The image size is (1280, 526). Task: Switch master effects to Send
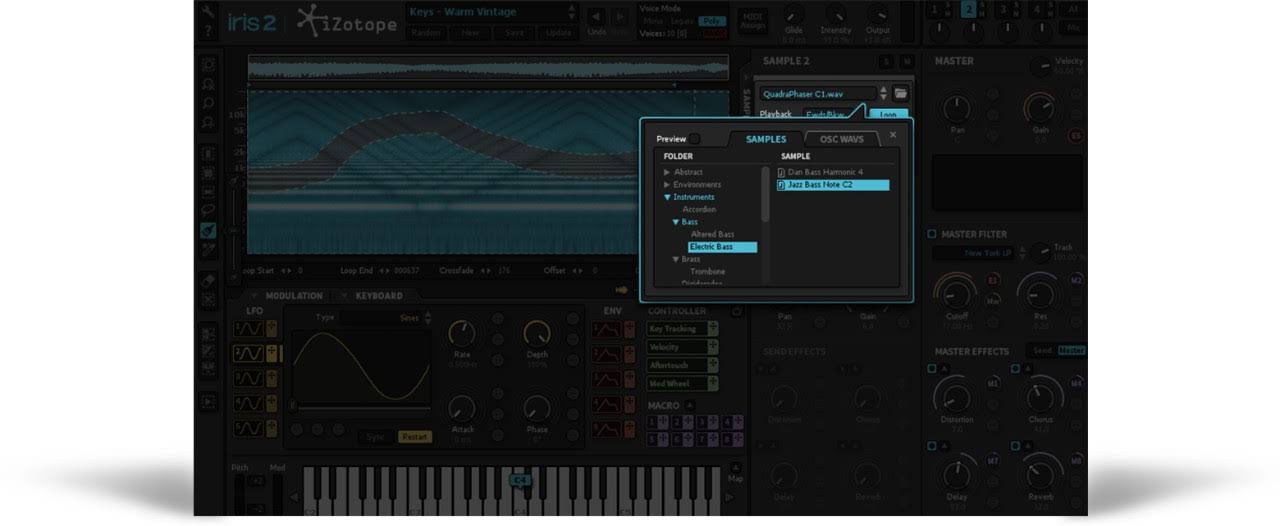point(1042,351)
